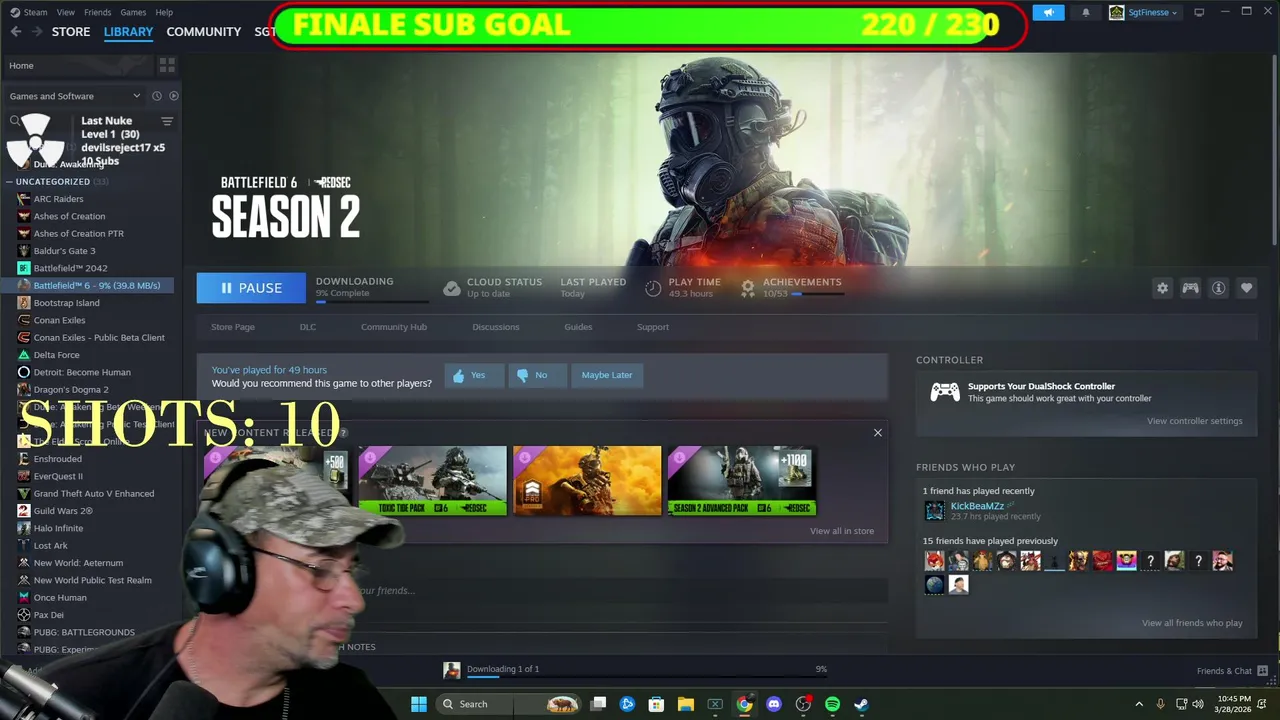
Task: Go back with the arrow
Action: tap(15, 31)
